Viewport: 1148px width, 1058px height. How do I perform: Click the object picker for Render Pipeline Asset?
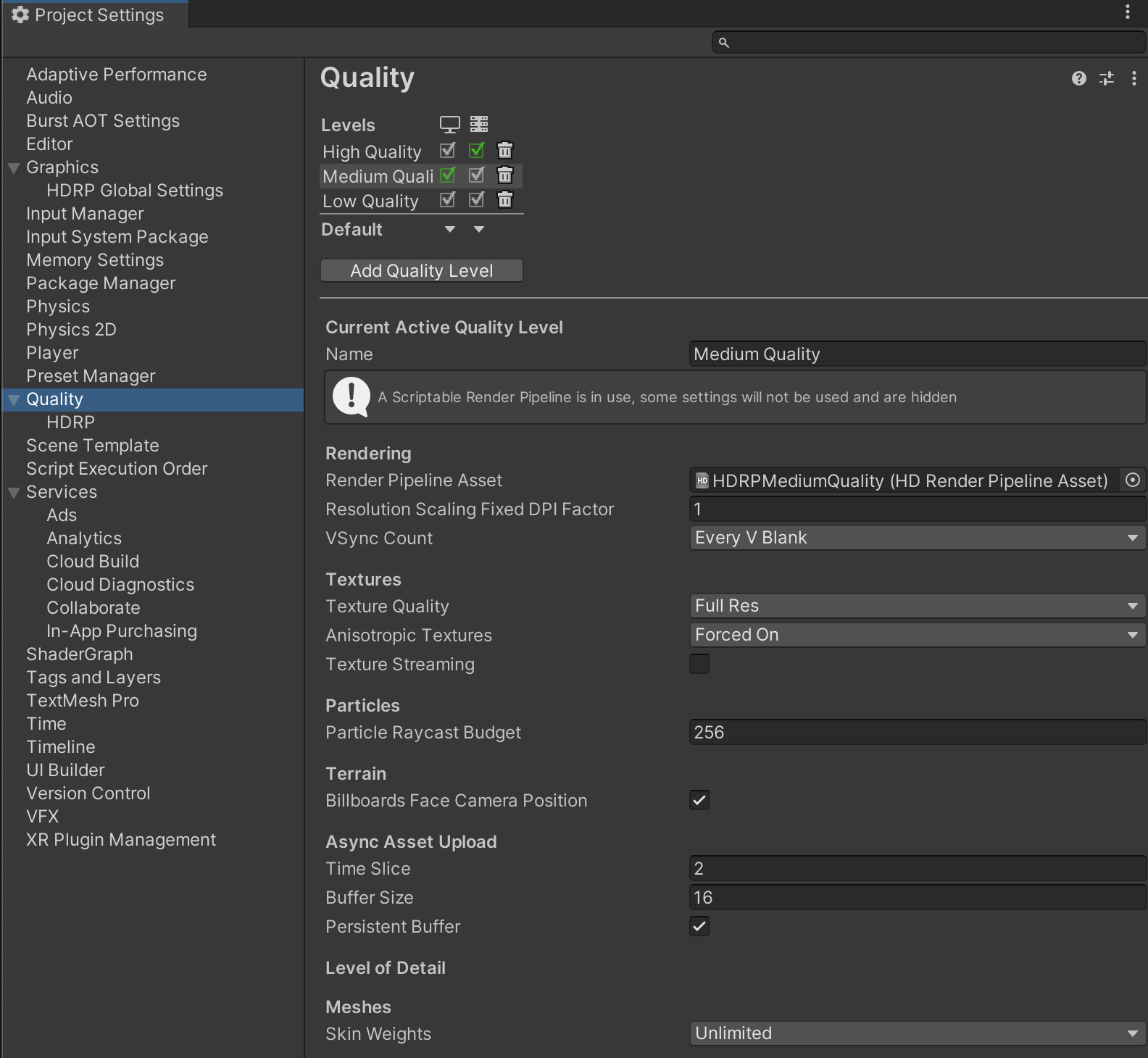point(1133,480)
